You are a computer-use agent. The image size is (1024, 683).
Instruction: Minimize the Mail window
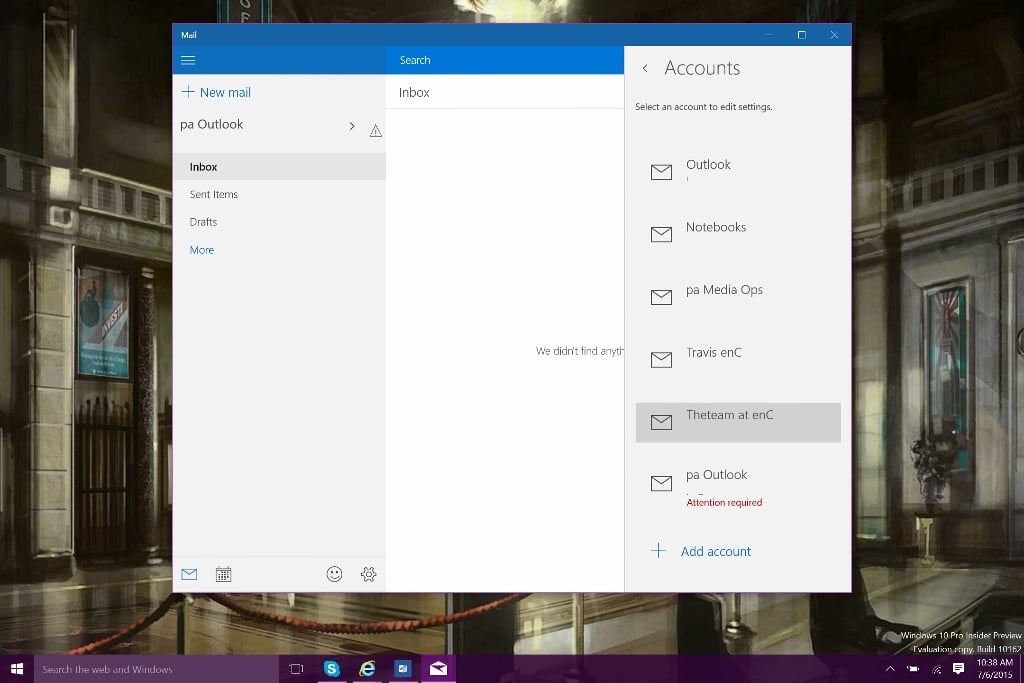pyautogui.click(x=770, y=35)
